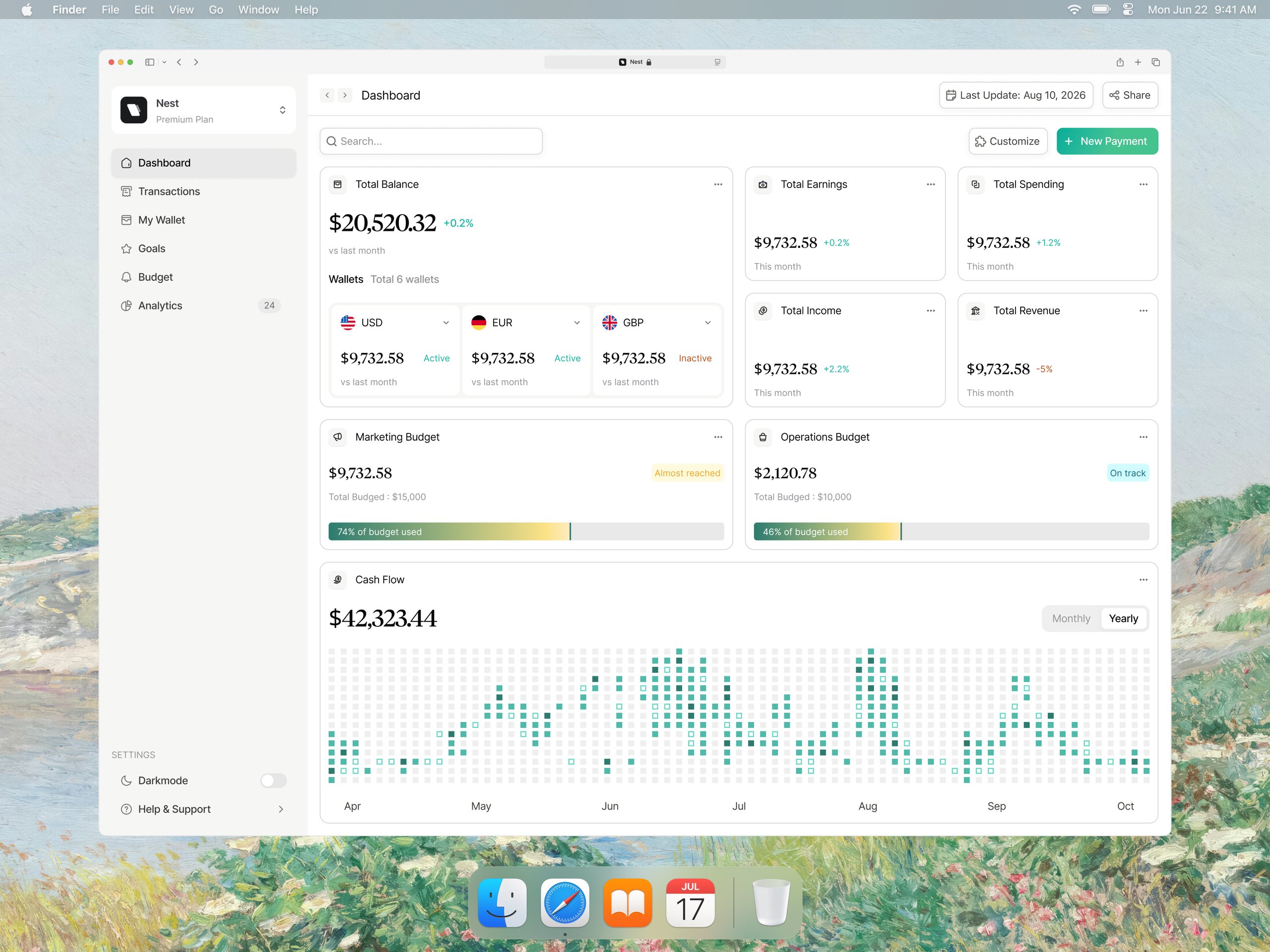Open Control Center in menu bar

[1128, 10]
